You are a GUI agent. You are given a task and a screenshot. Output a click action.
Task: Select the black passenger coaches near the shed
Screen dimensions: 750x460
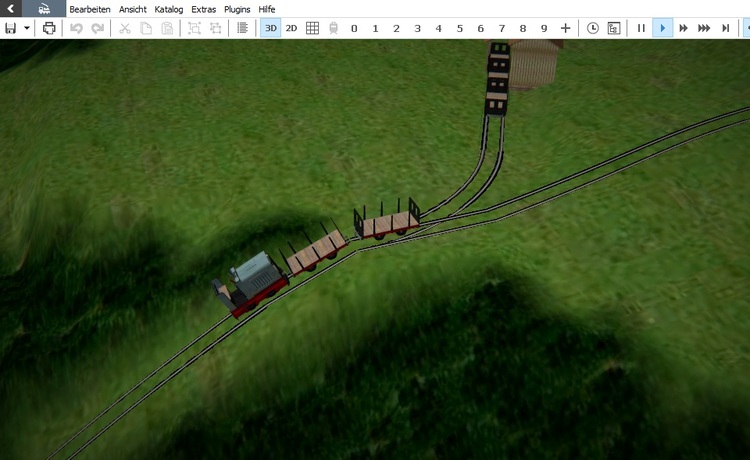coord(497,79)
